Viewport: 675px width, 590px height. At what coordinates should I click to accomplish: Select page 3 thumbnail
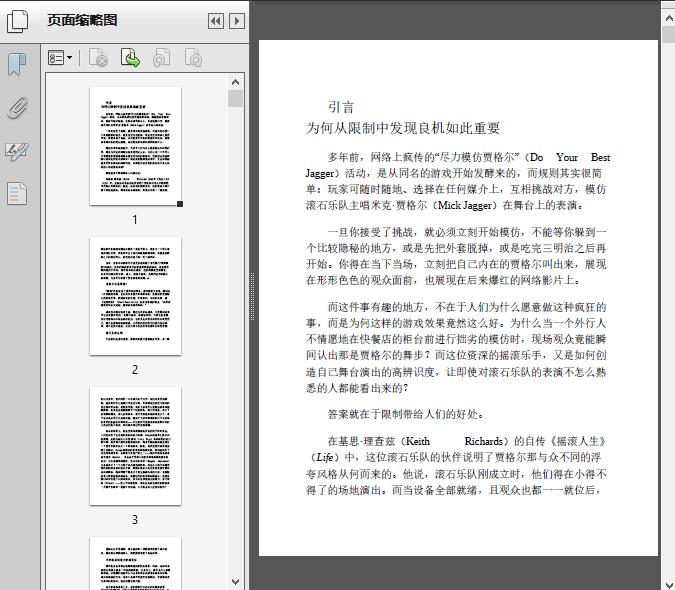pos(135,446)
